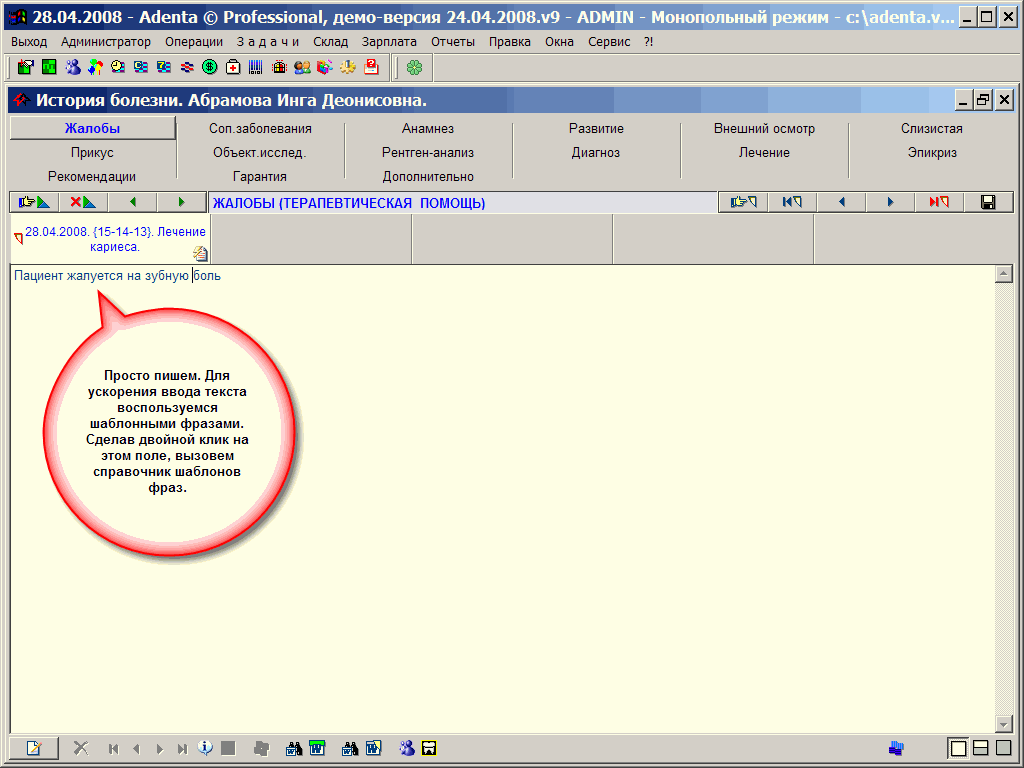This screenshot has width=1024, height=768.
Task: Click the red cross medical kit icon
Action: point(233,67)
